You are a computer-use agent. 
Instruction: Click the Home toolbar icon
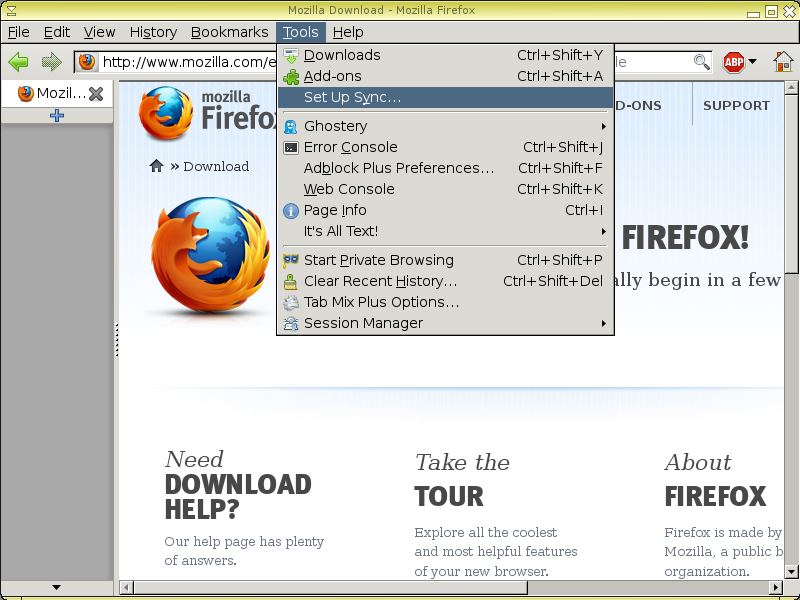(783, 62)
